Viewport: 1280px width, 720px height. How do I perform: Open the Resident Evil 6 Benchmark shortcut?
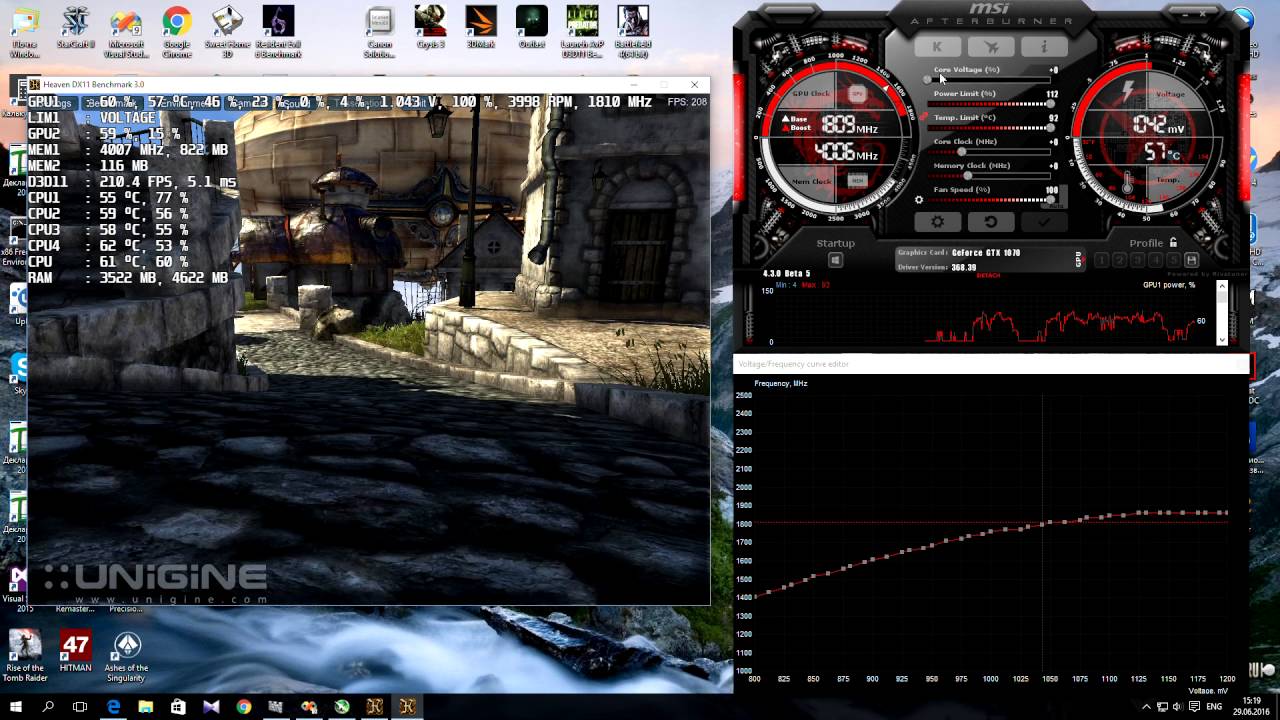click(278, 32)
